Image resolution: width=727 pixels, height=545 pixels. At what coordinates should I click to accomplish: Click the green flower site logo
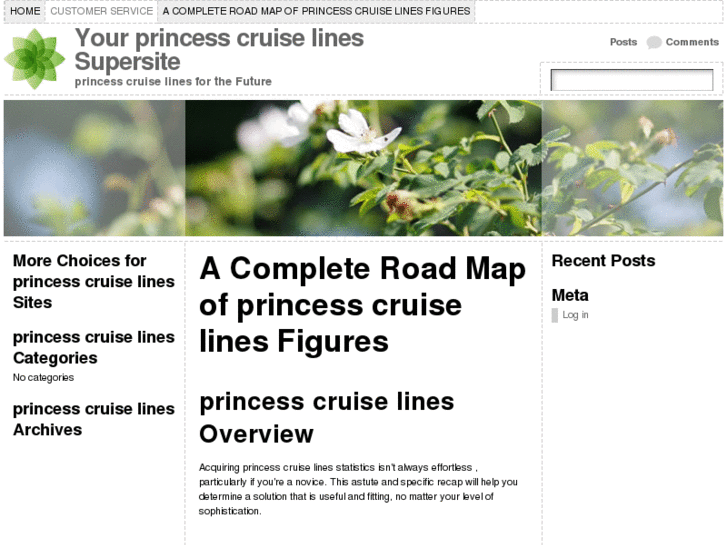pyautogui.click(x=34, y=58)
